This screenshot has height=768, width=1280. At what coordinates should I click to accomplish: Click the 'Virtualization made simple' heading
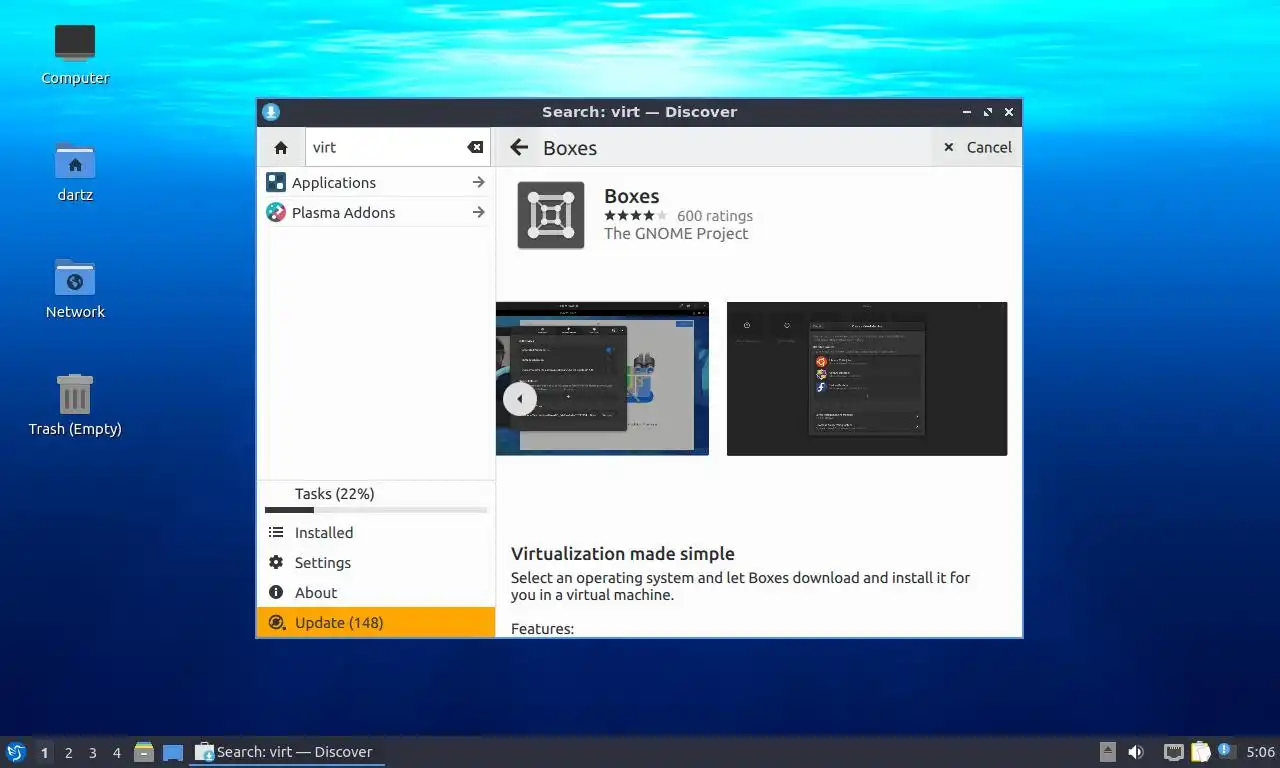tap(622, 553)
